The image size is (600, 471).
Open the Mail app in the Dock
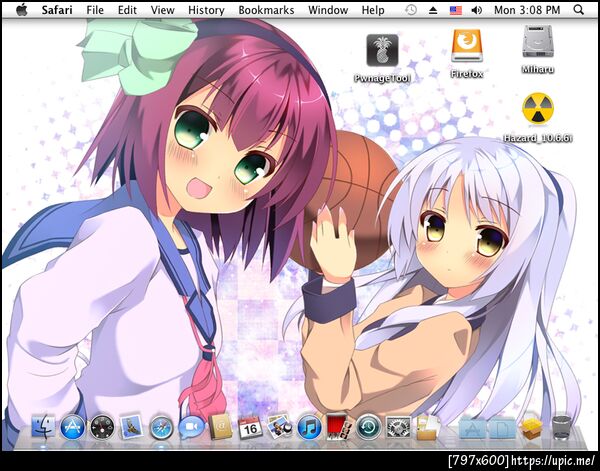132,427
